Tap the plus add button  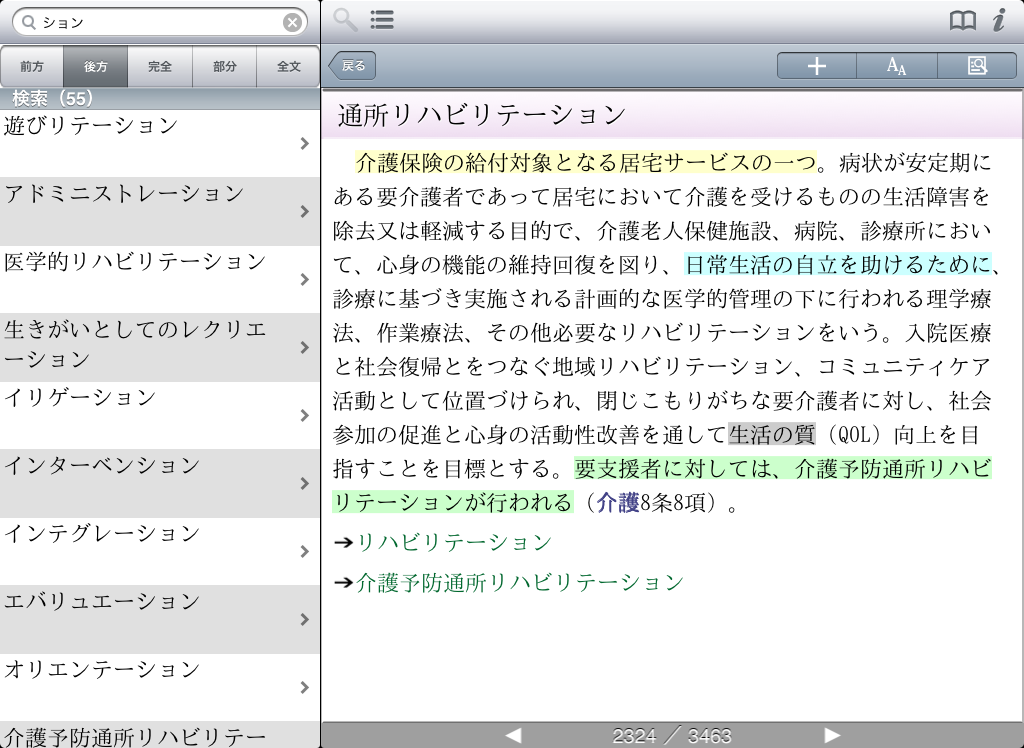tap(817, 66)
